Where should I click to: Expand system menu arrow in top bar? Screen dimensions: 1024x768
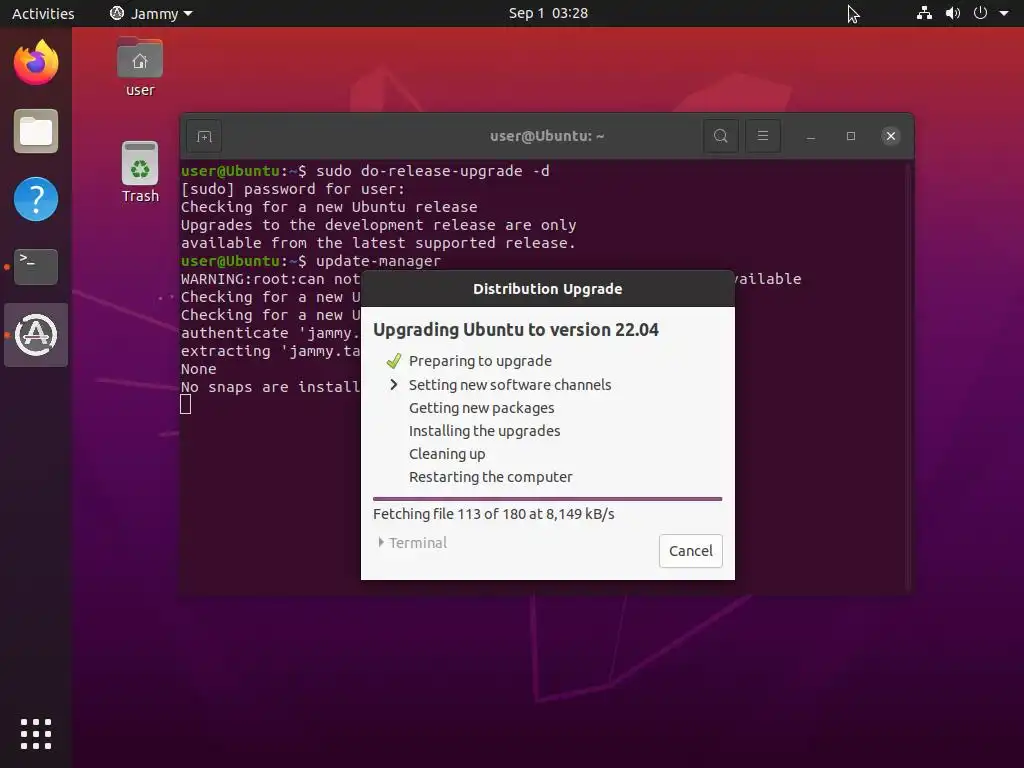pyautogui.click(x=1004, y=13)
